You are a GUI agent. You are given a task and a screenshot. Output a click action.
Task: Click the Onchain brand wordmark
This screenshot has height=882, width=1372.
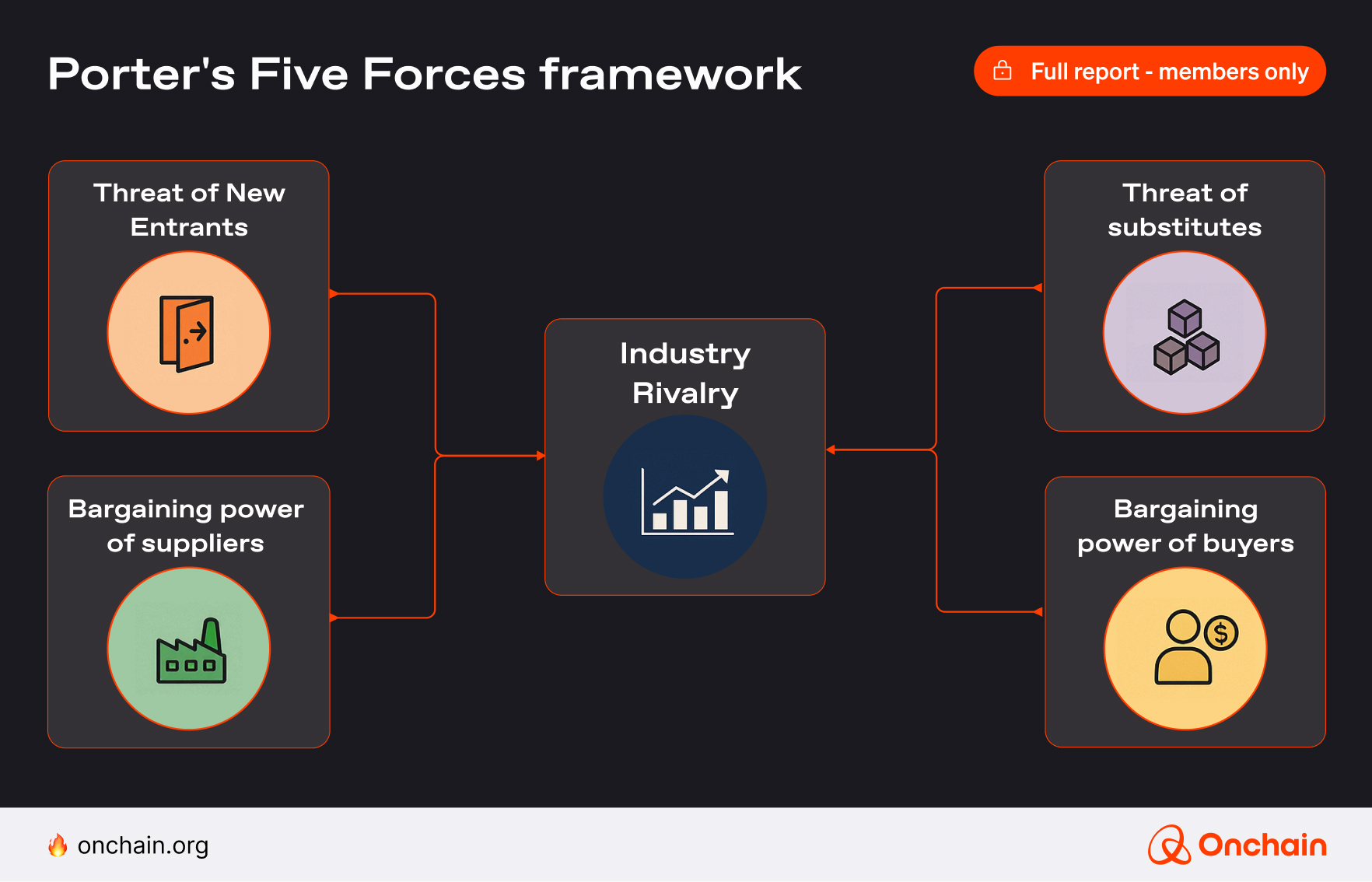1262,845
